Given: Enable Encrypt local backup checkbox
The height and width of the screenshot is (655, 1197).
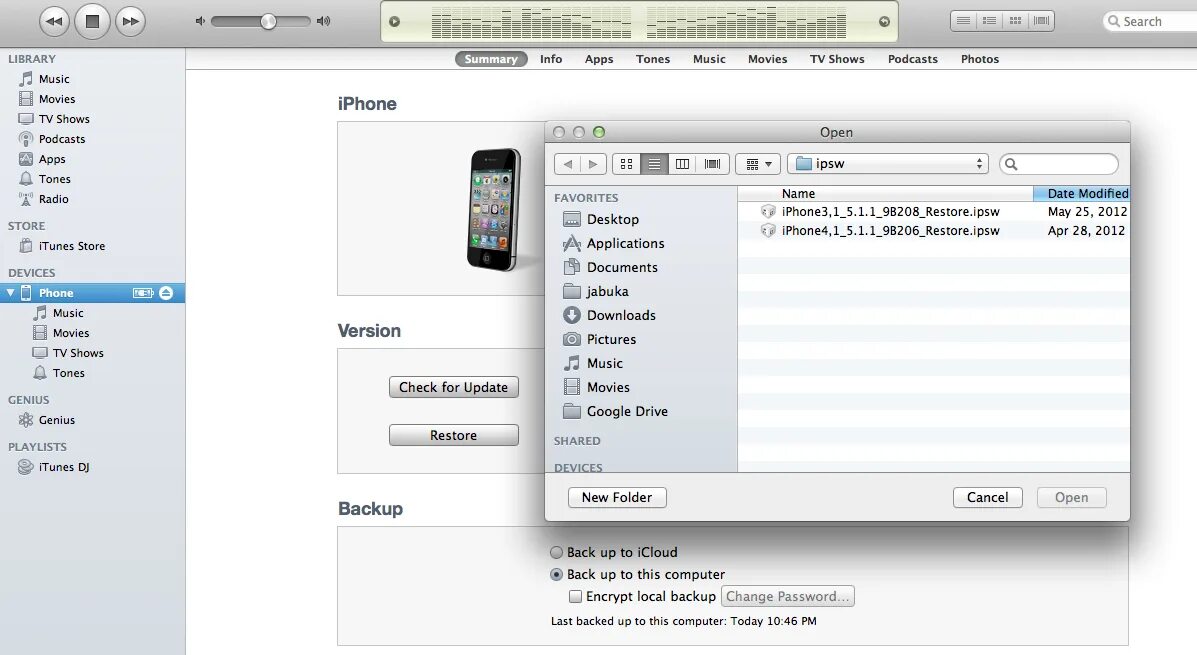Looking at the screenshot, I should 576,596.
